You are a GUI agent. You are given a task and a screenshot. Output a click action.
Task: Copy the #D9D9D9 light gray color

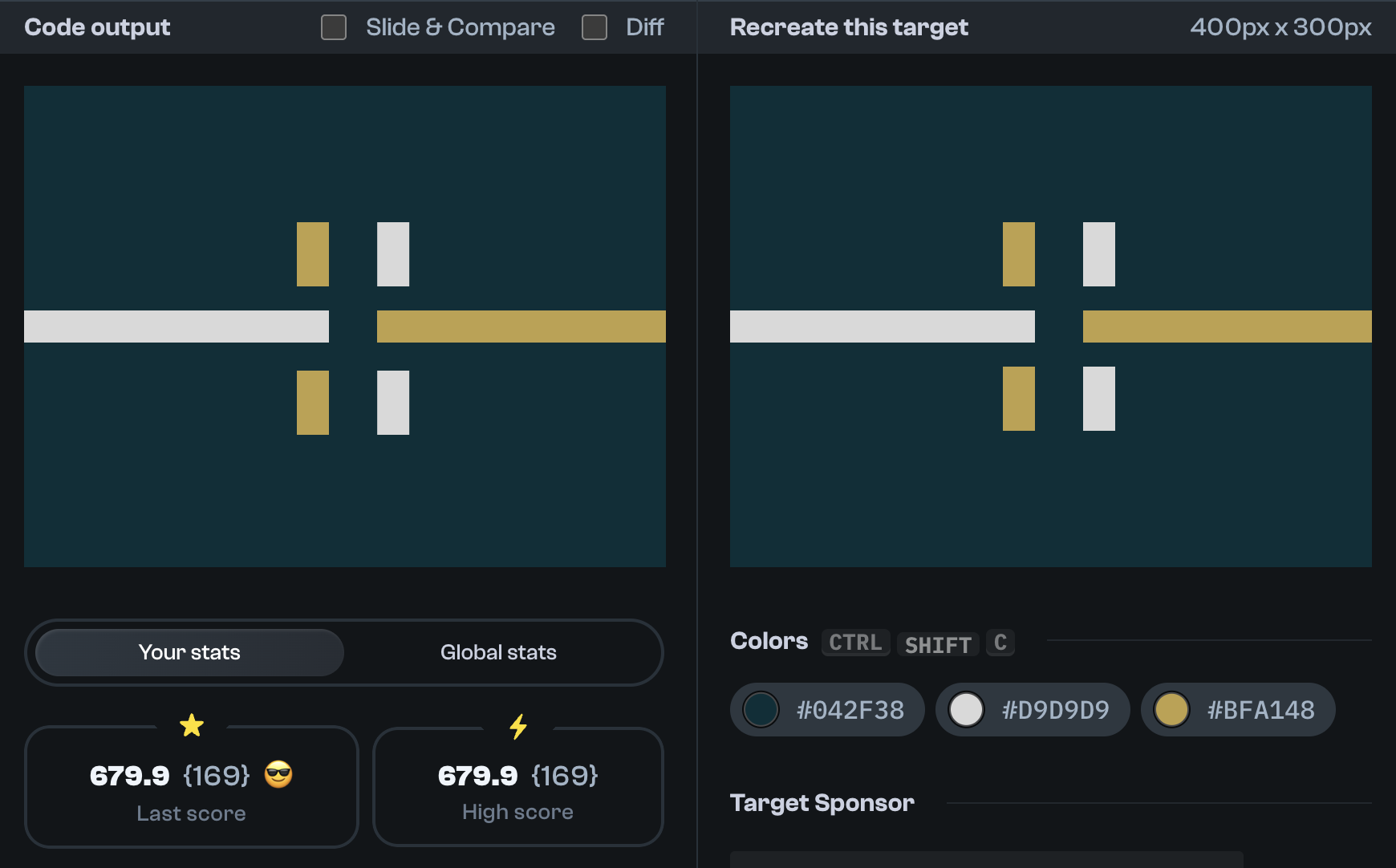click(1033, 709)
